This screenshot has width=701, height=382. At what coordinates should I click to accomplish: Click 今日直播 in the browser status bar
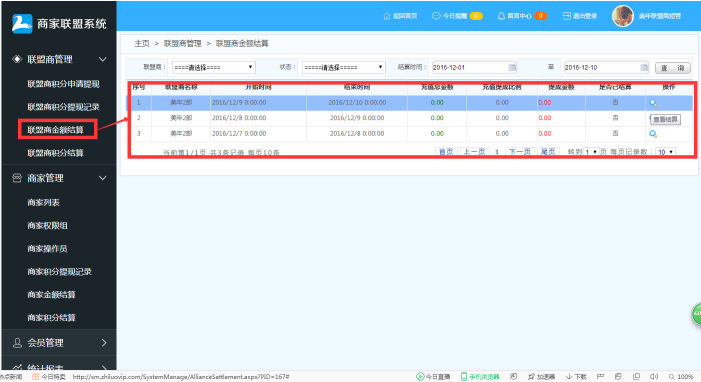point(433,377)
